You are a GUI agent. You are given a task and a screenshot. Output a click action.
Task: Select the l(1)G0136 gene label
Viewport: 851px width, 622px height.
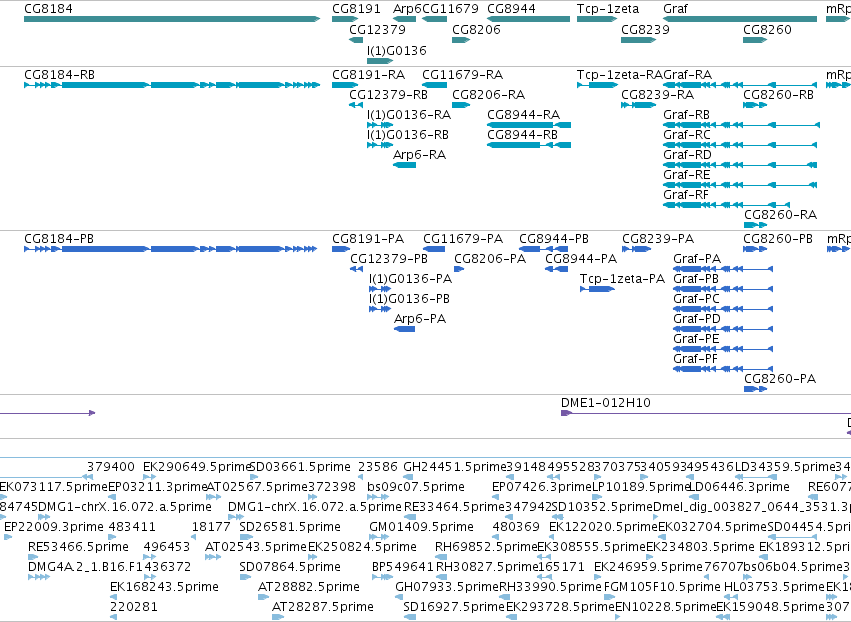[397, 50]
